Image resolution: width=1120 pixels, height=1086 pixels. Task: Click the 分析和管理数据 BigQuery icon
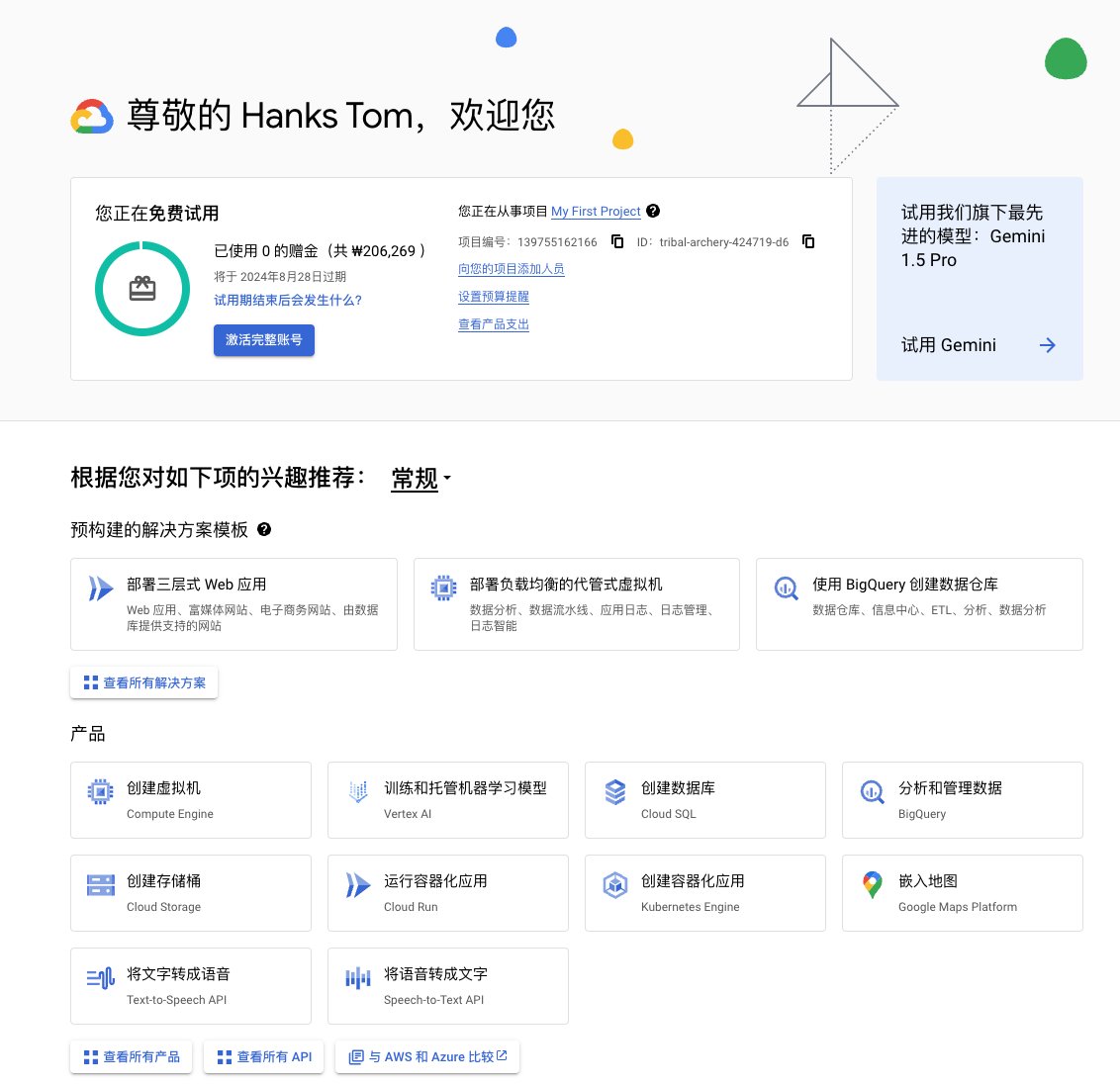872,791
